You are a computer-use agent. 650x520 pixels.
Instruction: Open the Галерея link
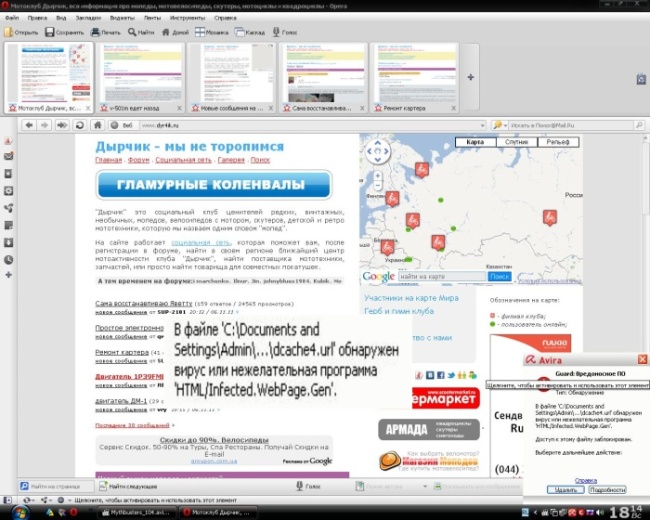click(x=231, y=160)
